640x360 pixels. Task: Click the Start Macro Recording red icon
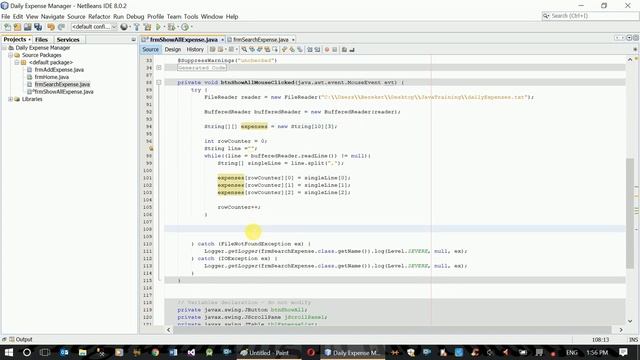click(x=327, y=49)
